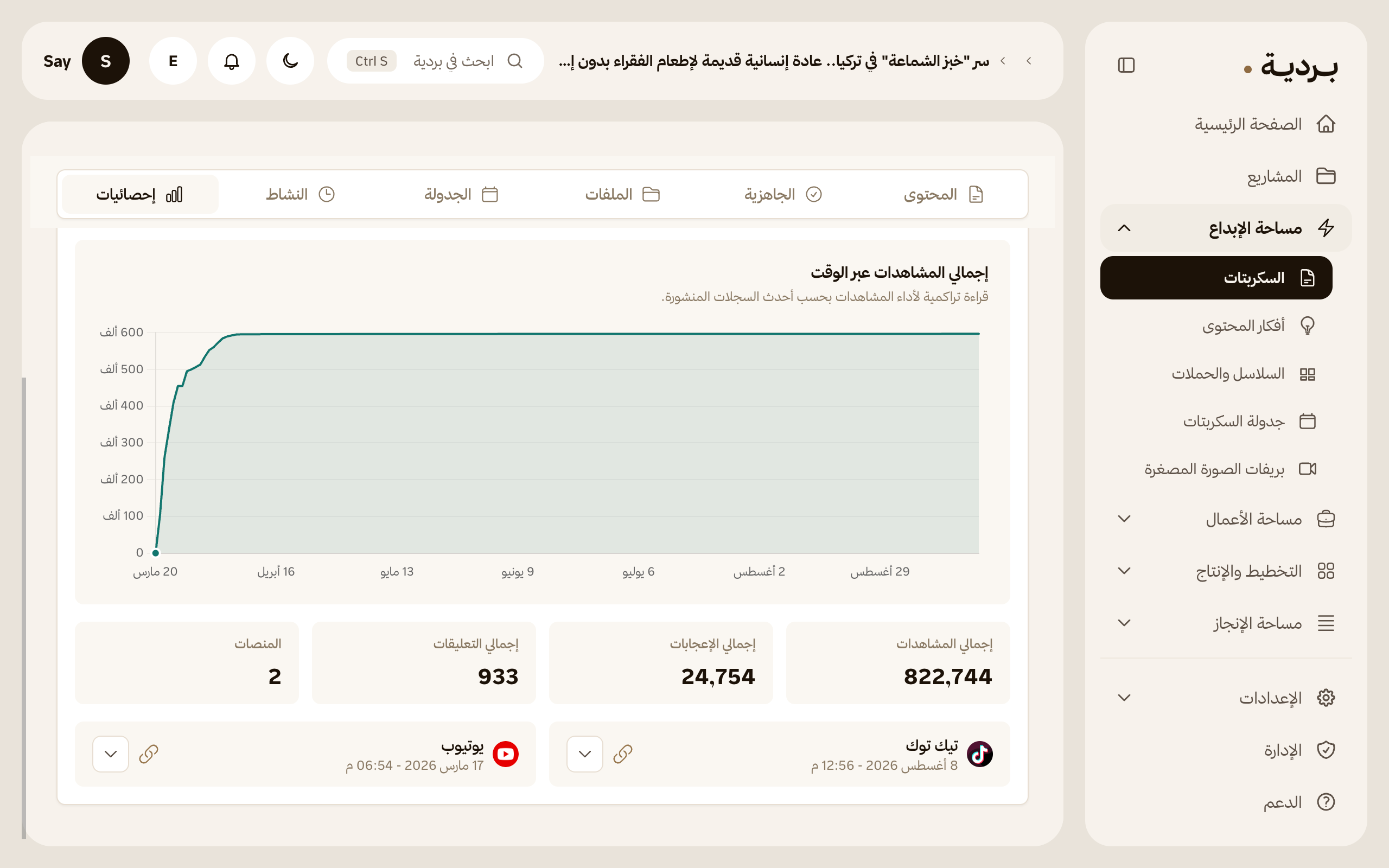The height and width of the screenshot is (868, 1389).
Task: Switch to الجدولة tab
Action: [461, 195]
